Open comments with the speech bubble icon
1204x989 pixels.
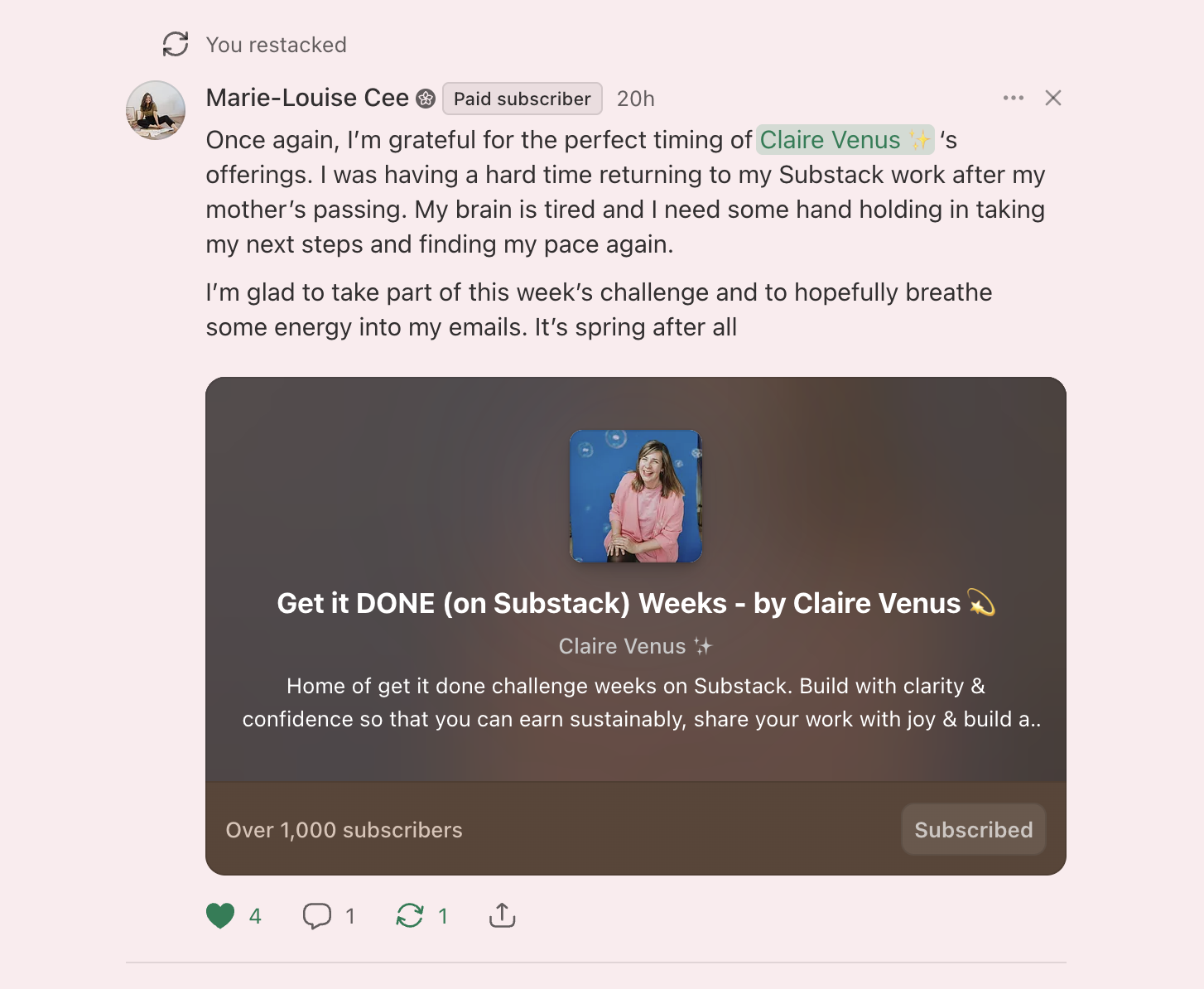317,916
